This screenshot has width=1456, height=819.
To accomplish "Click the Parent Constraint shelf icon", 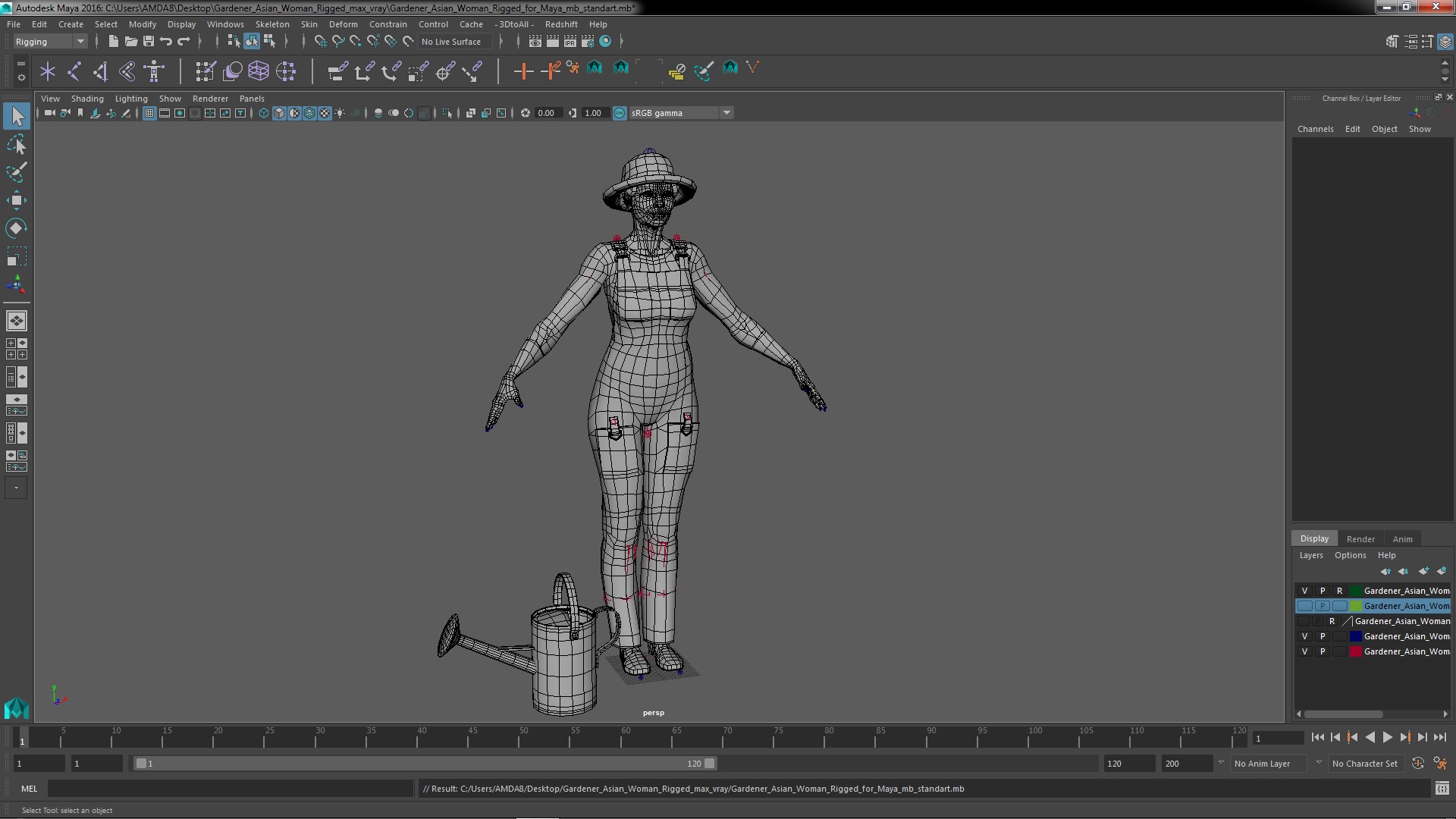I will tap(338, 71).
